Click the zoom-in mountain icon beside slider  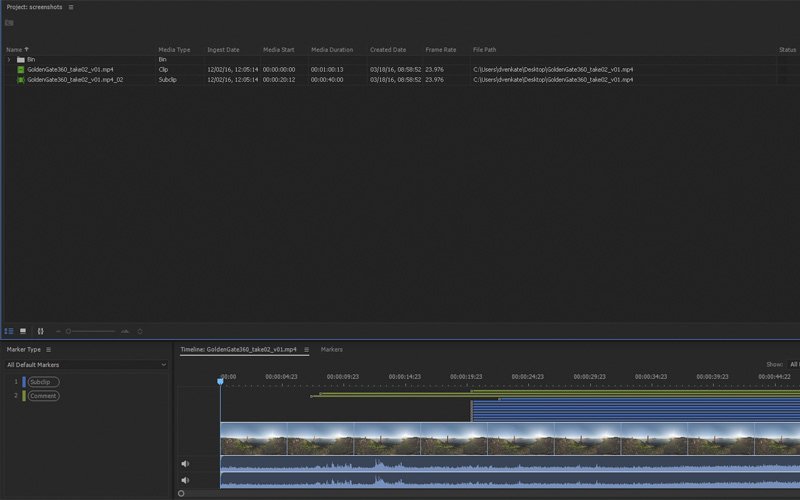125,330
